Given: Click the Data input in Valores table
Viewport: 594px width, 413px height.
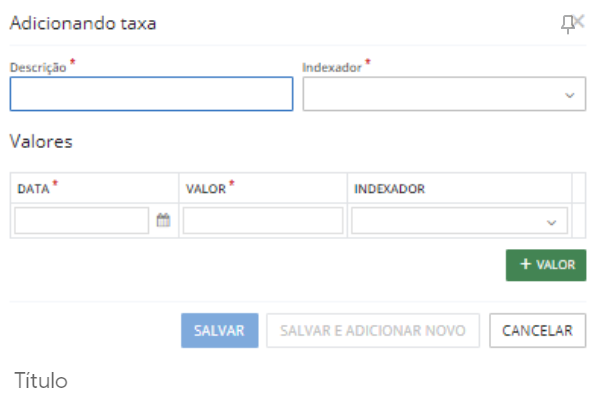Looking at the screenshot, I should 81,220.
